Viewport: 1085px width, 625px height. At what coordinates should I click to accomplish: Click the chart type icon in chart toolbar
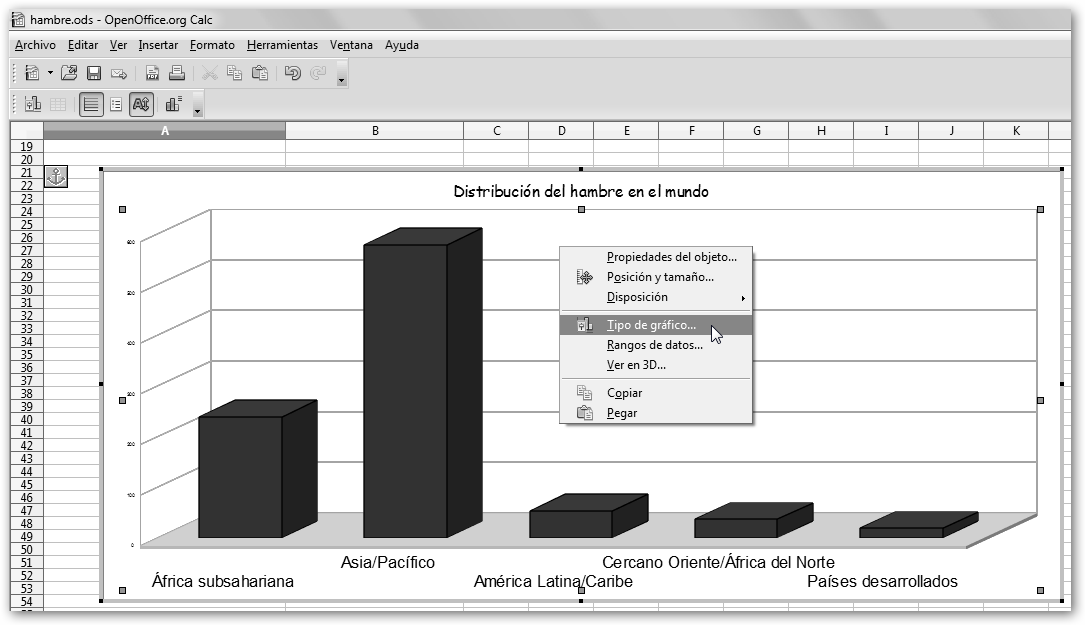[x=33, y=104]
